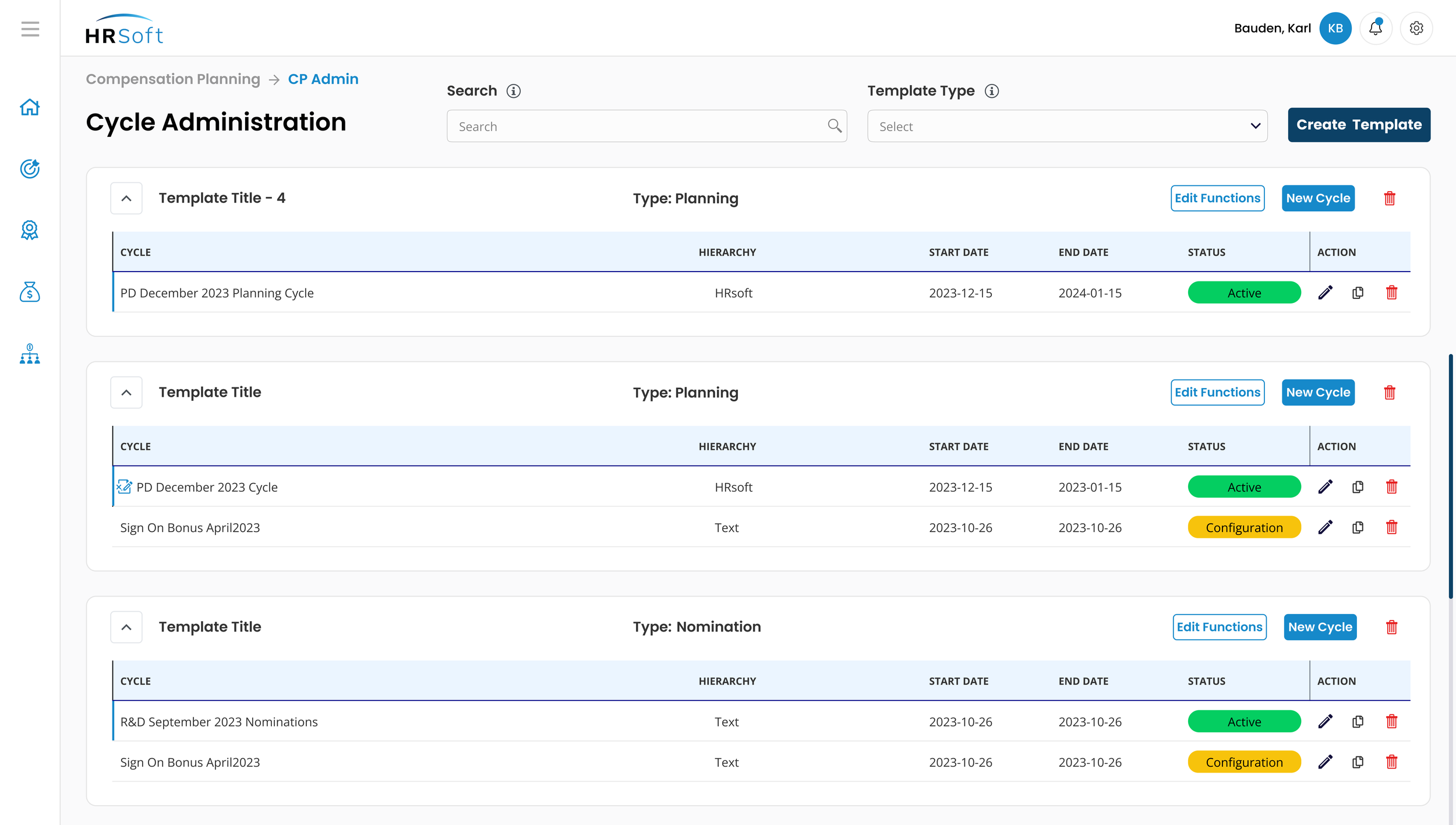
Task: Open the hamburger navigation menu
Action: (x=30, y=29)
